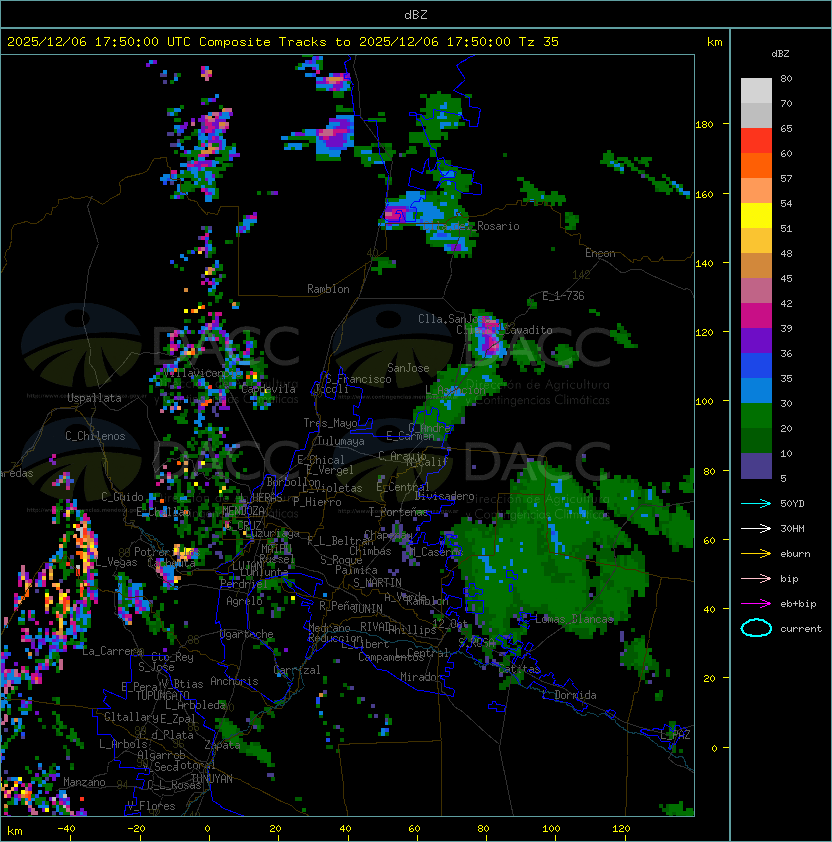
Task: Click the 'S_Francisco' map label
Action: pos(358,379)
